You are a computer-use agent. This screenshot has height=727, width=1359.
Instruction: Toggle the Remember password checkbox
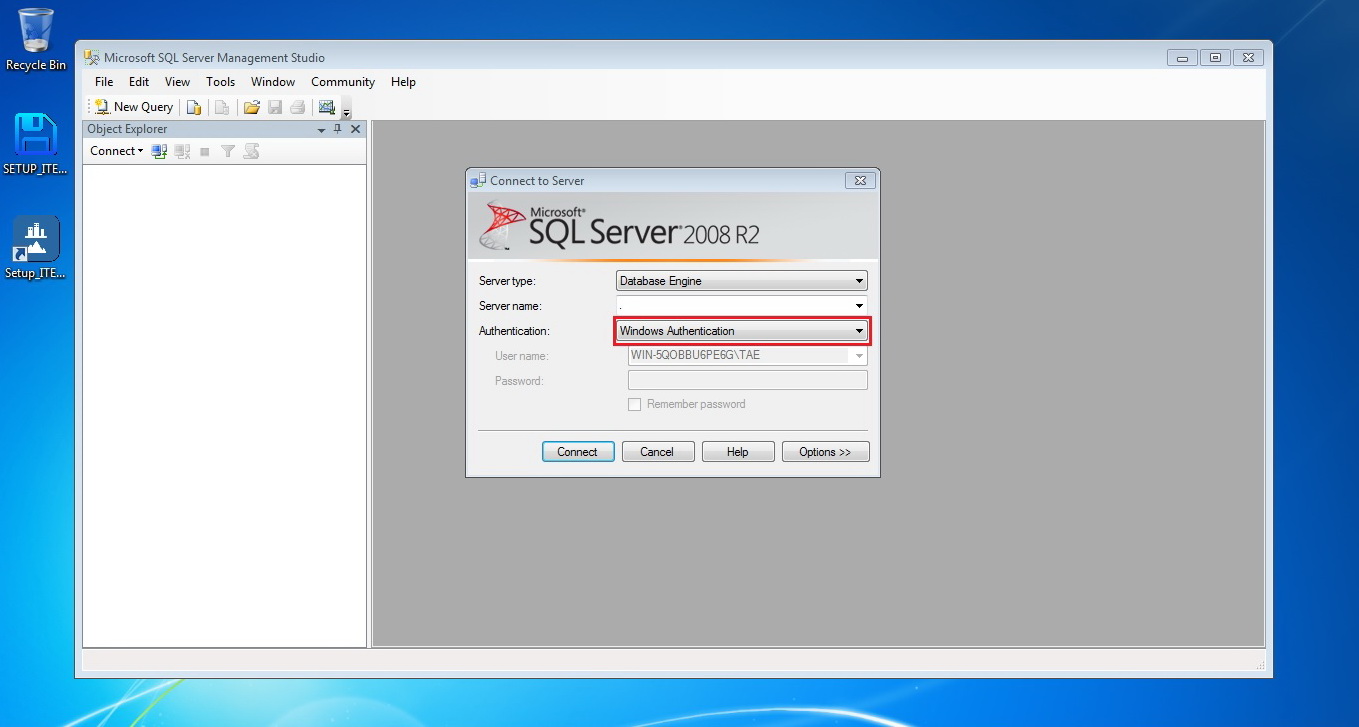(634, 404)
